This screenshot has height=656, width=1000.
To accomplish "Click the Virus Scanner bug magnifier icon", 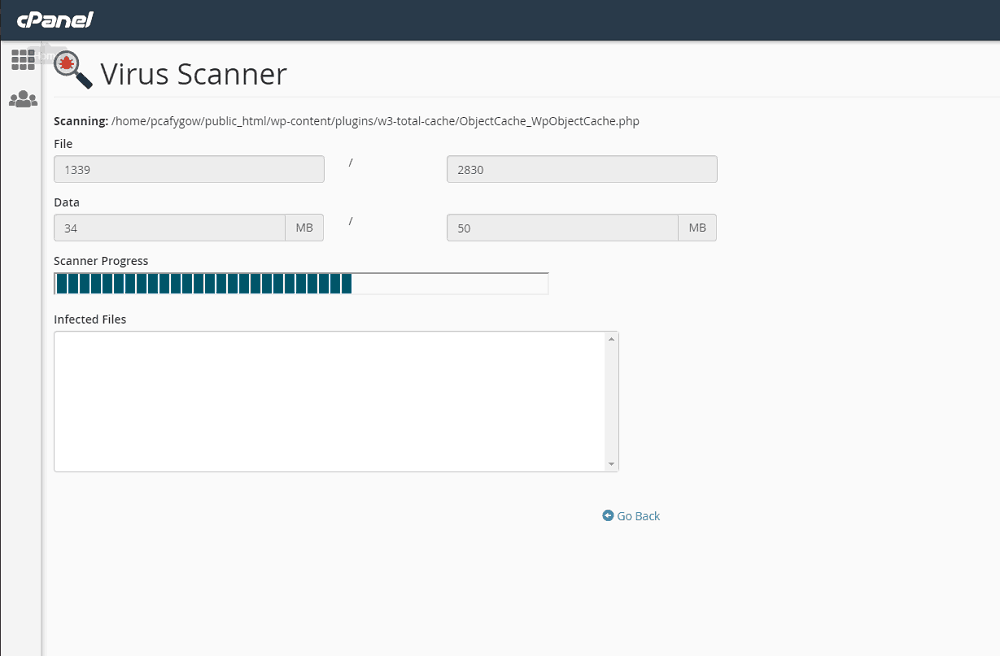I will (x=73, y=69).
